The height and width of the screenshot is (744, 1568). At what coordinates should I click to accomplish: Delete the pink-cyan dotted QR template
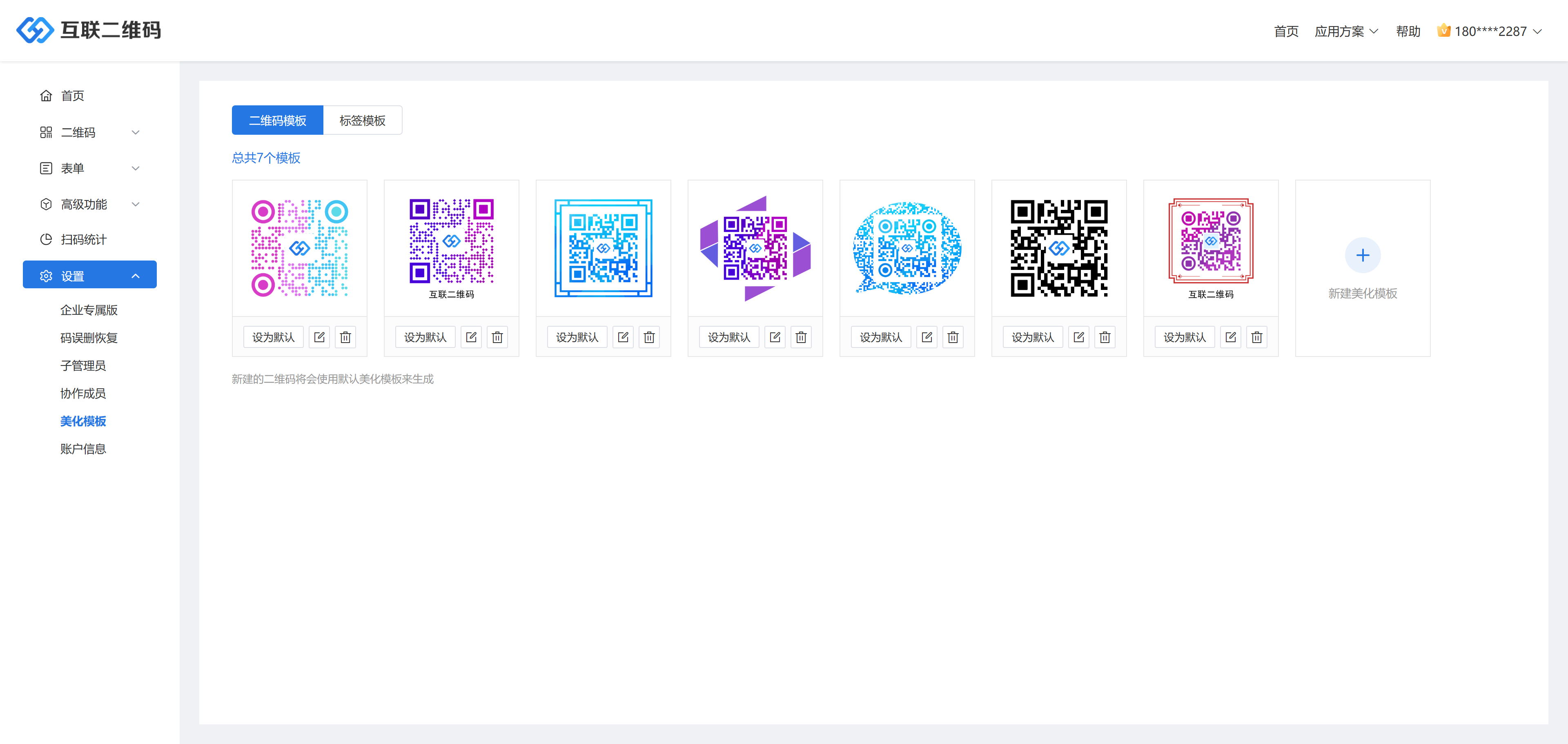[345, 337]
